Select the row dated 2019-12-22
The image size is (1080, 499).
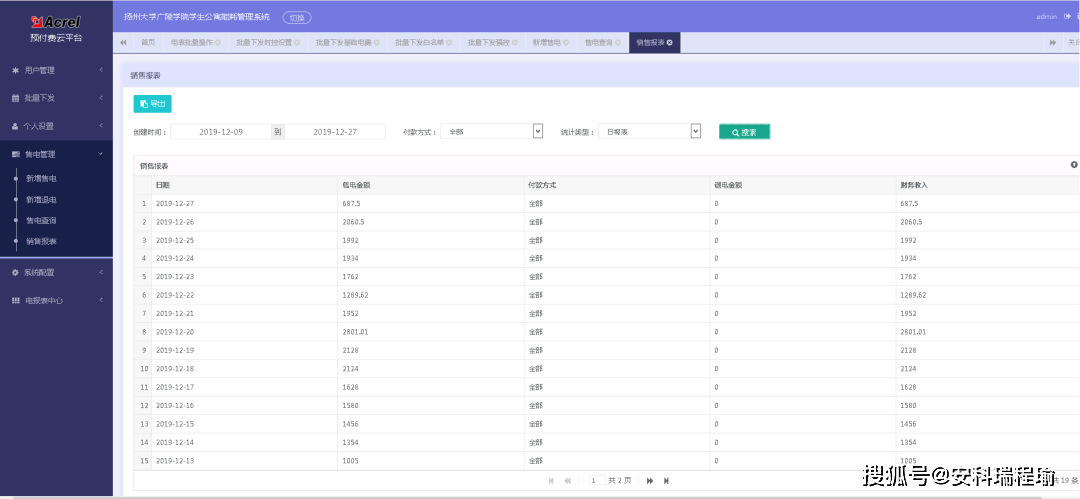606,295
